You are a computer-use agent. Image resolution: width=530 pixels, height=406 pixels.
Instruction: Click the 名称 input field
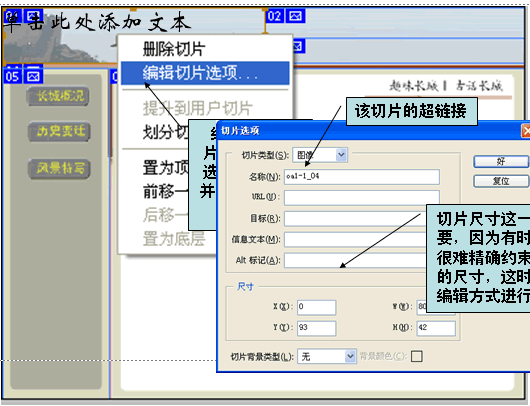[362, 177]
